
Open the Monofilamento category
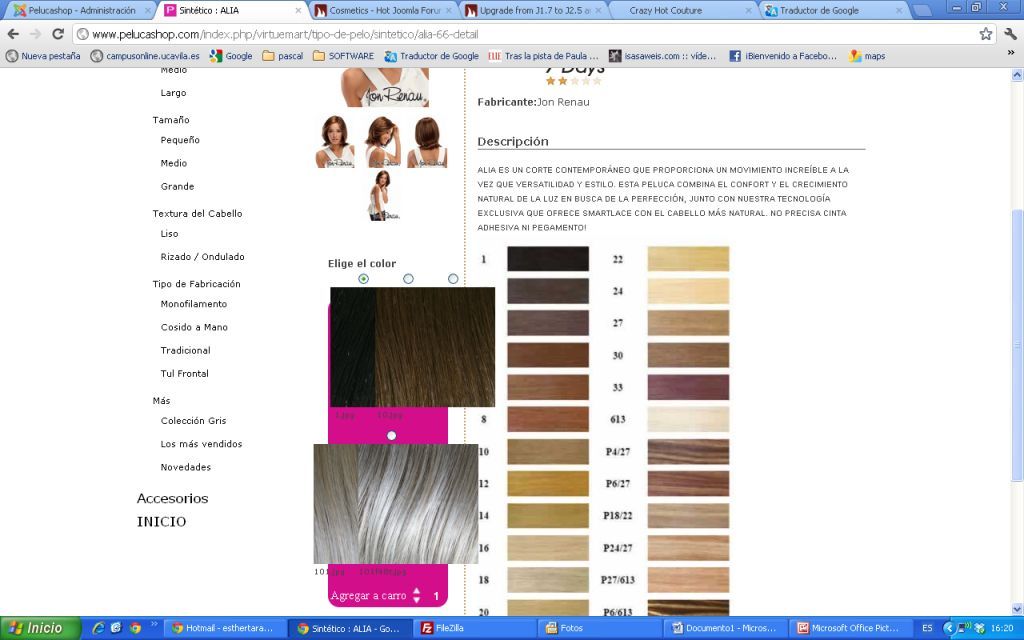click(x=194, y=304)
